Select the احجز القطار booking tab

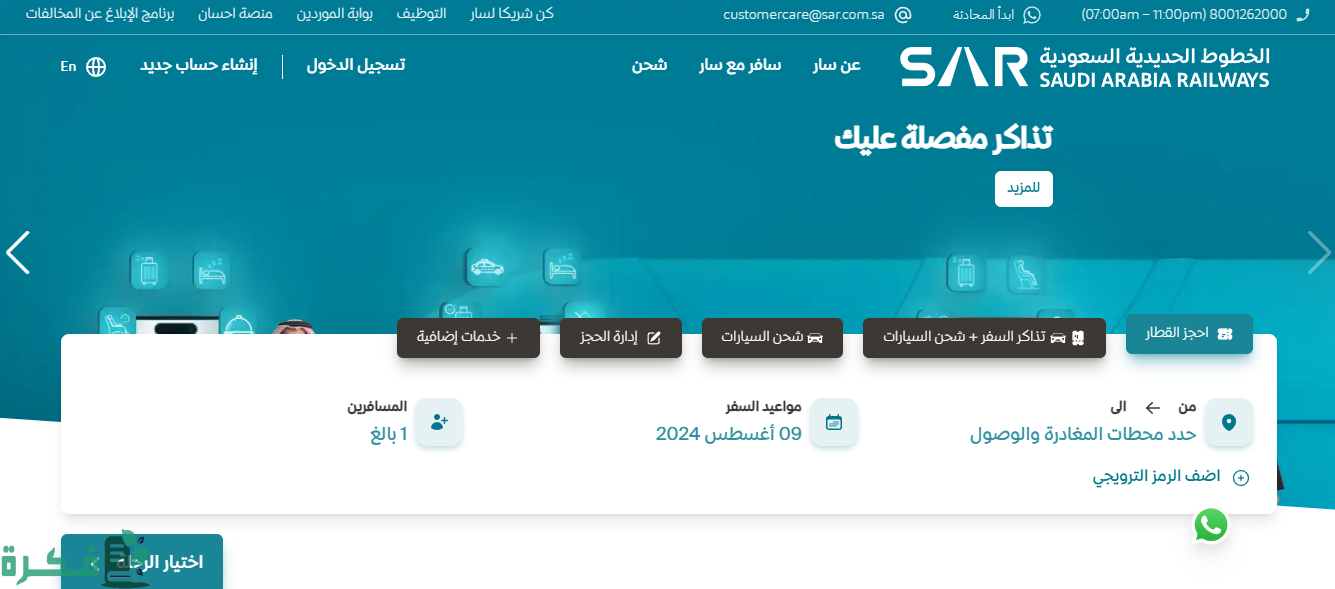pyautogui.click(x=1189, y=334)
